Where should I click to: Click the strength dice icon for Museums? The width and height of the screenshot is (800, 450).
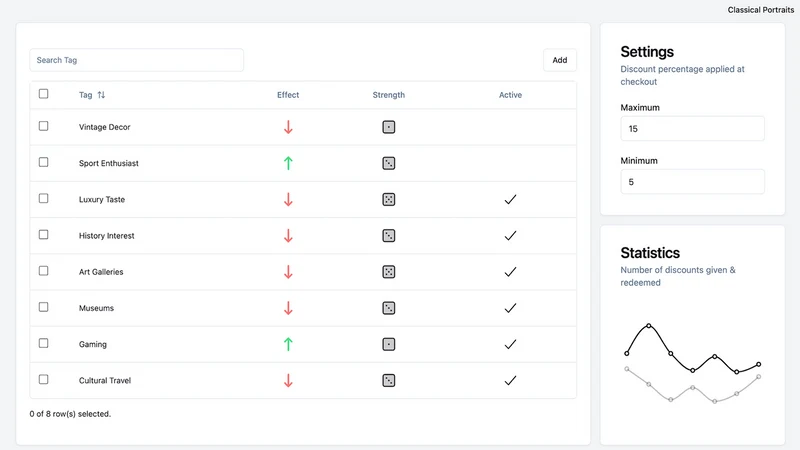[389, 308]
